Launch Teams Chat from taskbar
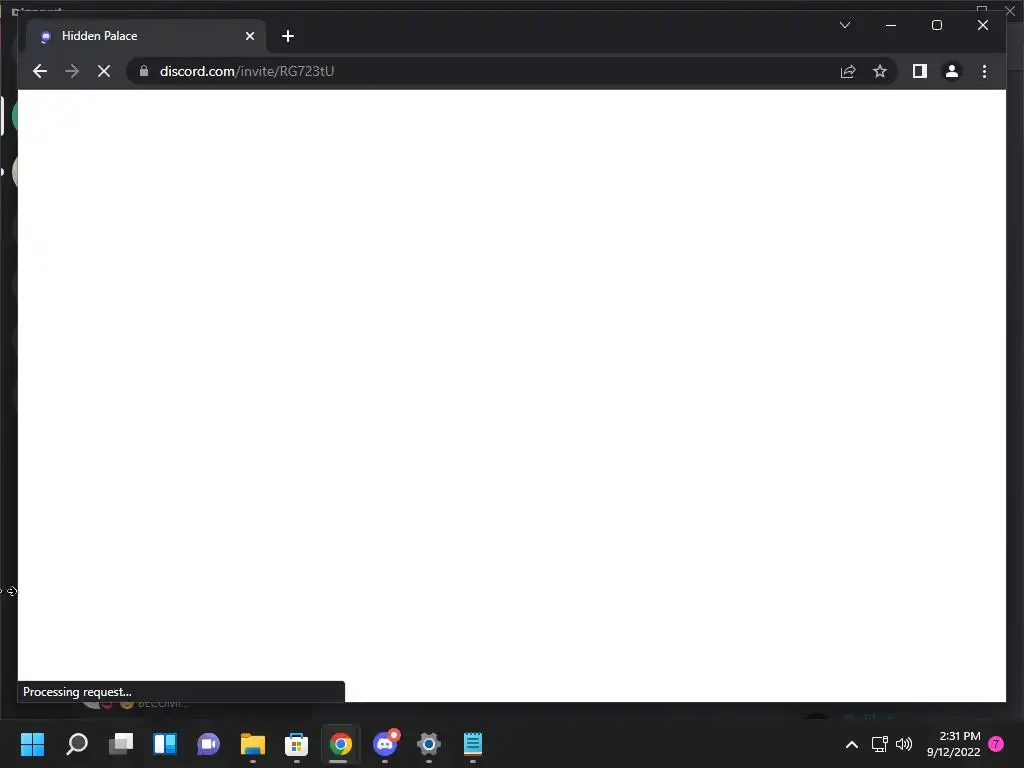 208,744
